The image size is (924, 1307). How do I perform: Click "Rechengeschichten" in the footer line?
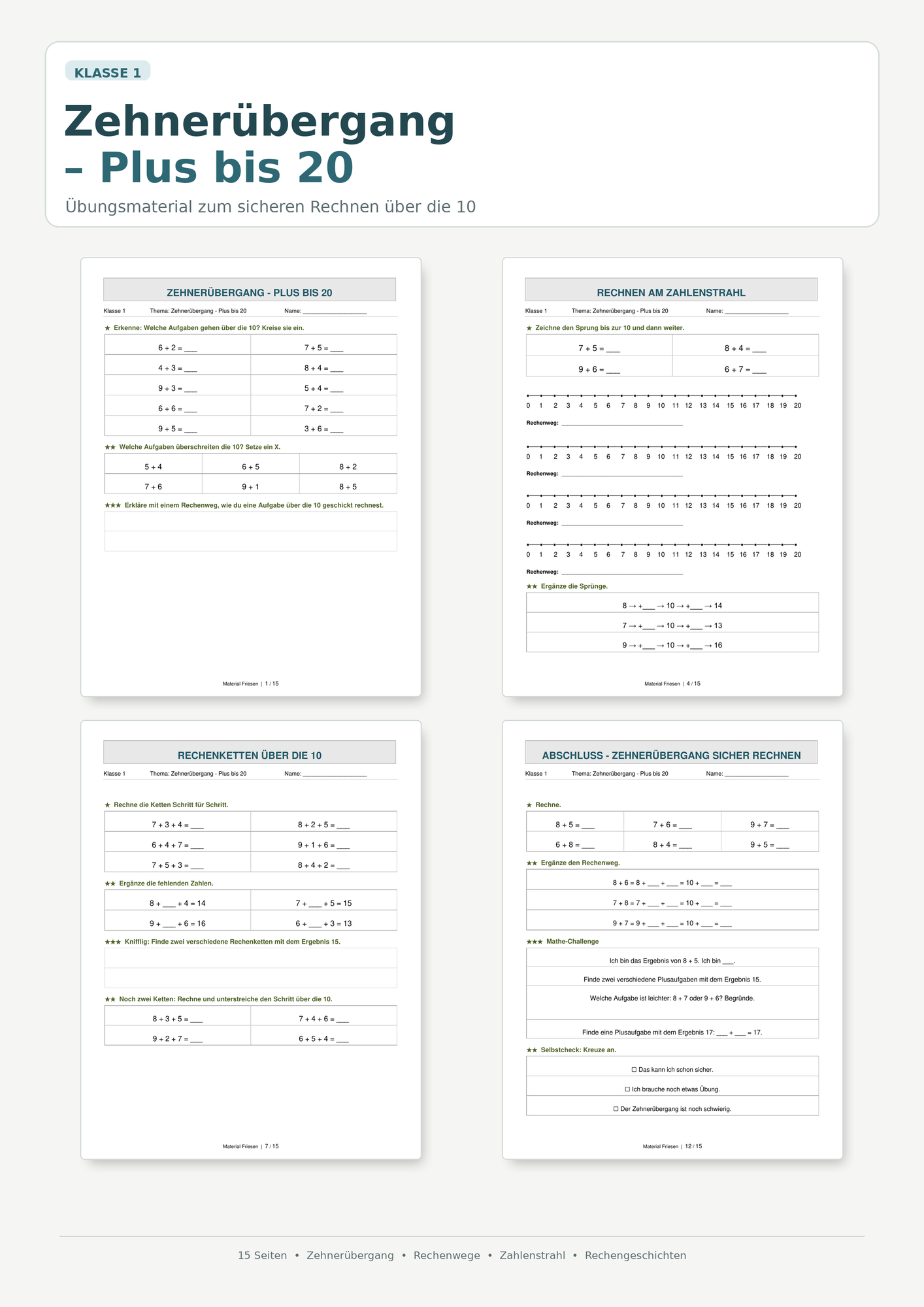coord(635,1255)
